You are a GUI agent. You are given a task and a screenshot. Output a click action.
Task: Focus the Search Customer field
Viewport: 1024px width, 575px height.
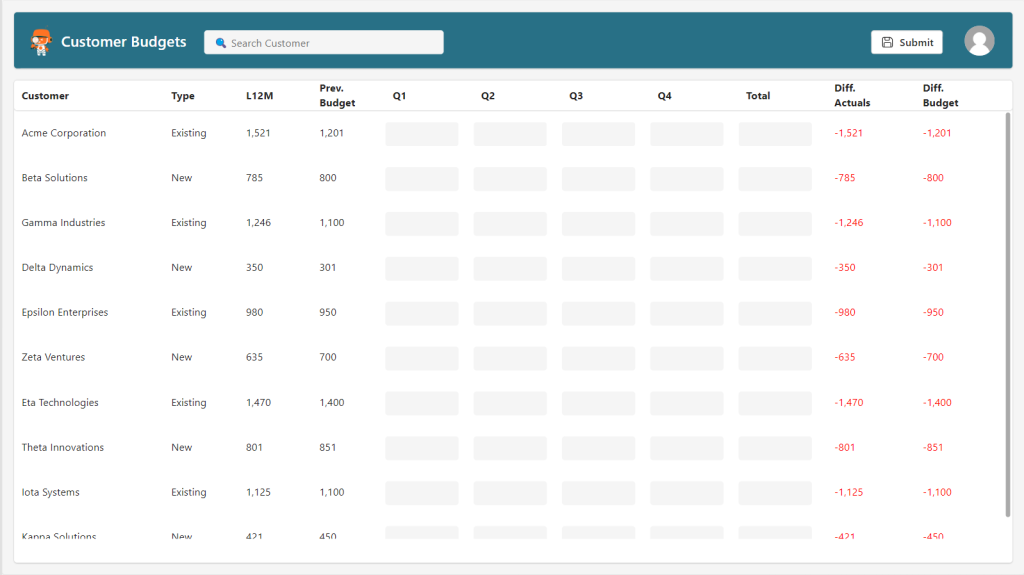coord(330,43)
